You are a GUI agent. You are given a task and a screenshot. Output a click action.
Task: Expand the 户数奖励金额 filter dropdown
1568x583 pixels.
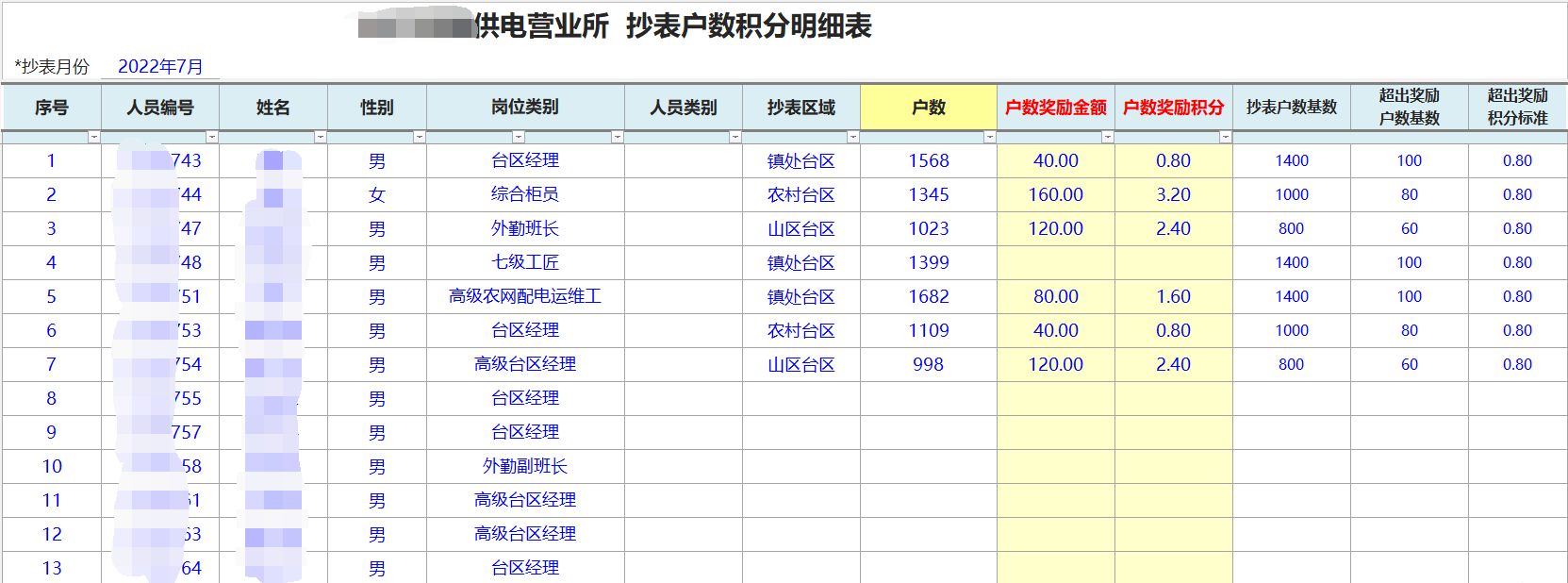[x=1107, y=138]
